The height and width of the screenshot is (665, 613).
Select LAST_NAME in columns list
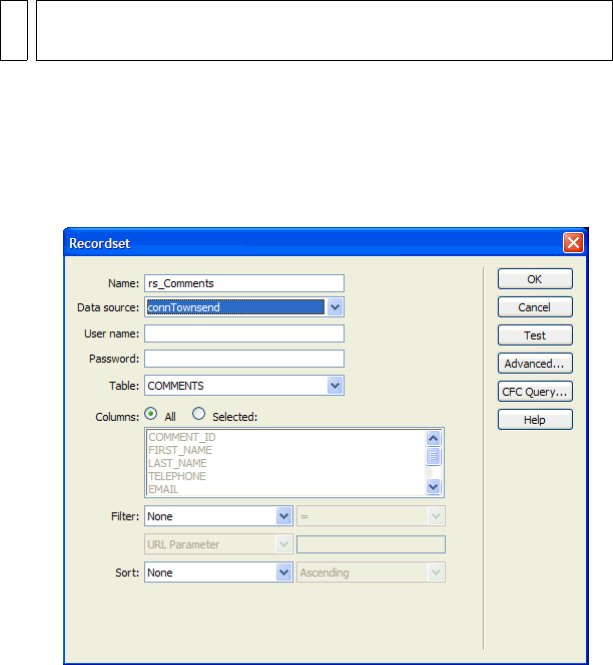(x=177, y=463)
